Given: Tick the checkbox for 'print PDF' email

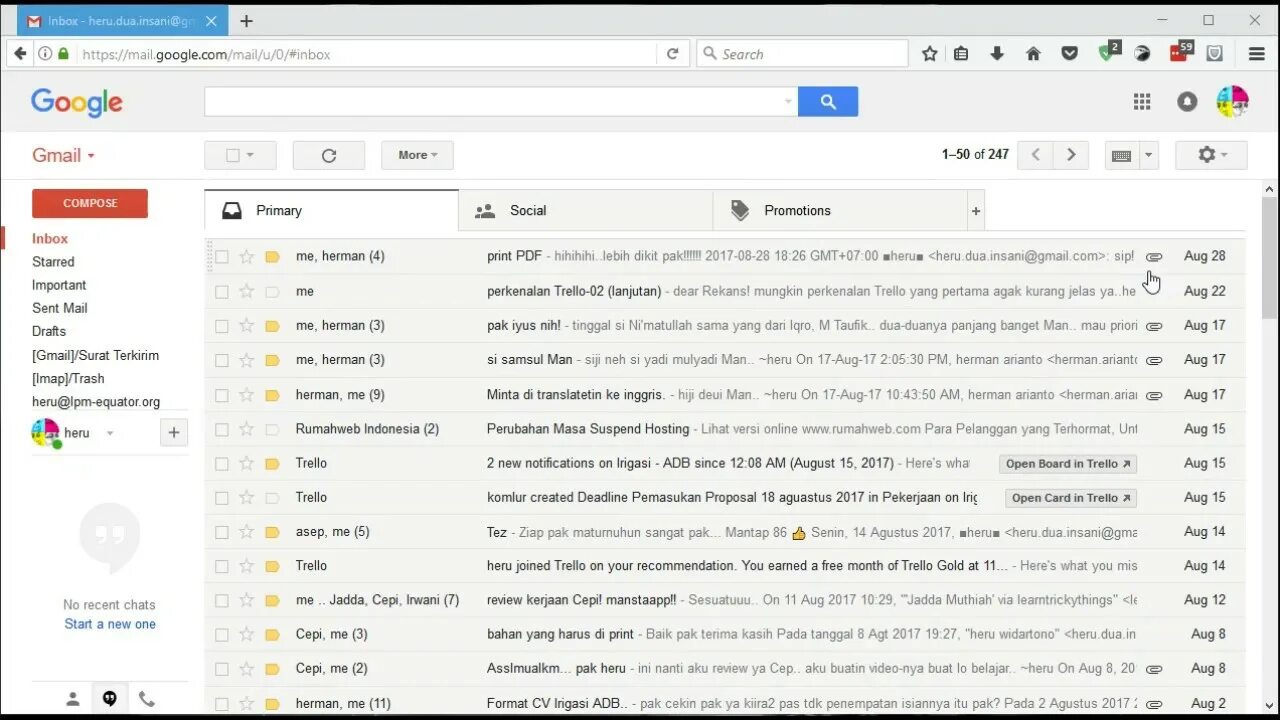Looking at the screenshot, I should coord(222,256).
